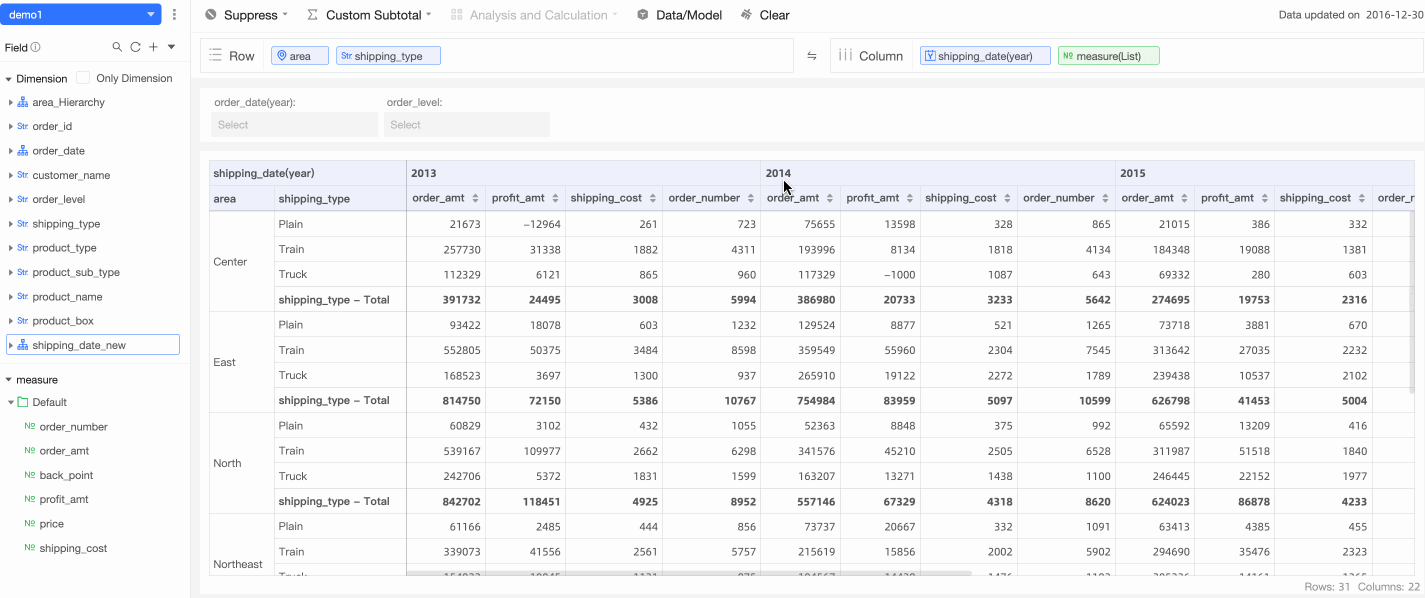Viewport: 1425px width, 598px height.
Task: Open the demo1 dataset dropdown
Action: pyautogui.click(x=81, y=15)
